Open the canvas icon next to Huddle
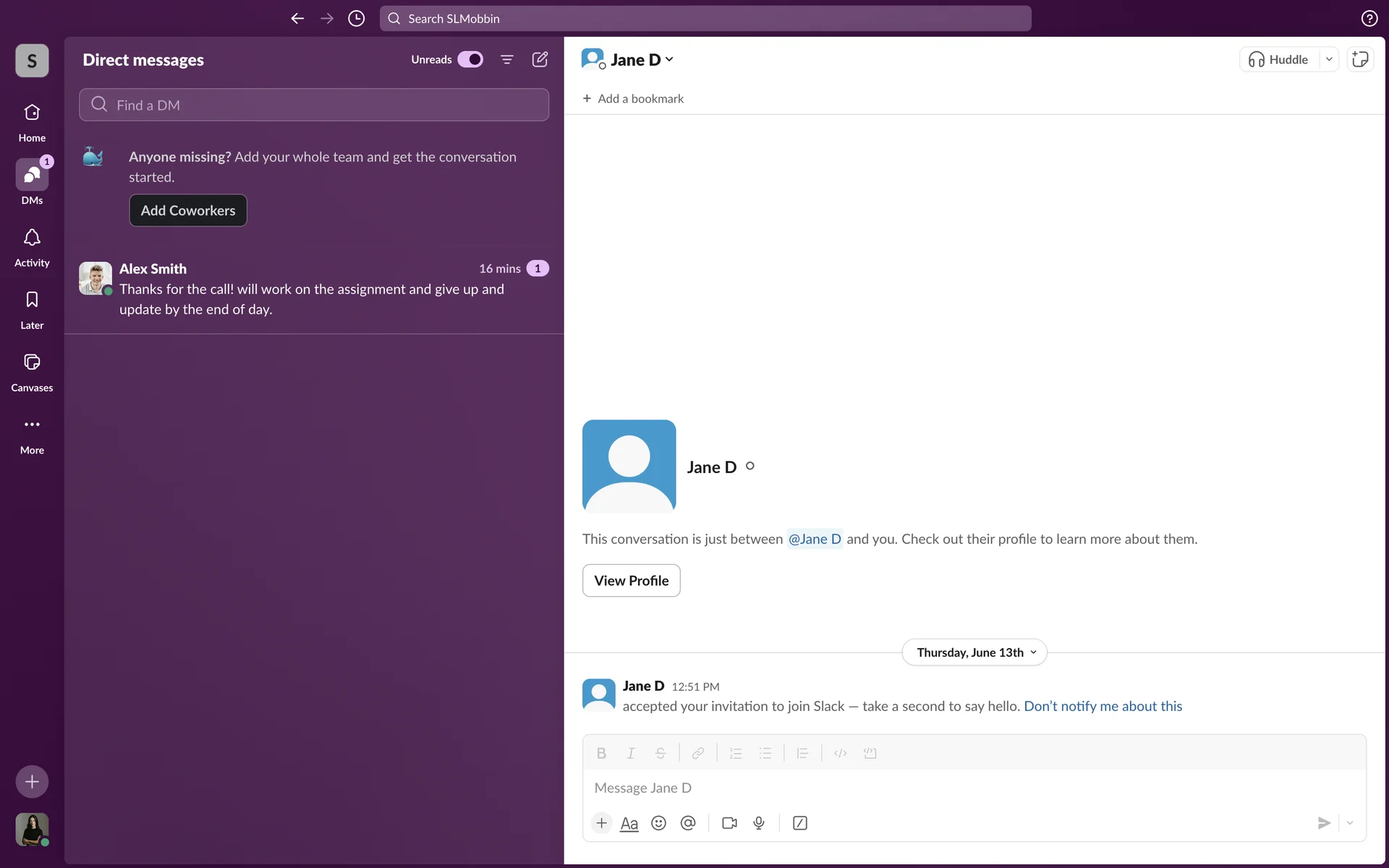Viewport: 1389px width, 868px height. click(1360, 59)
